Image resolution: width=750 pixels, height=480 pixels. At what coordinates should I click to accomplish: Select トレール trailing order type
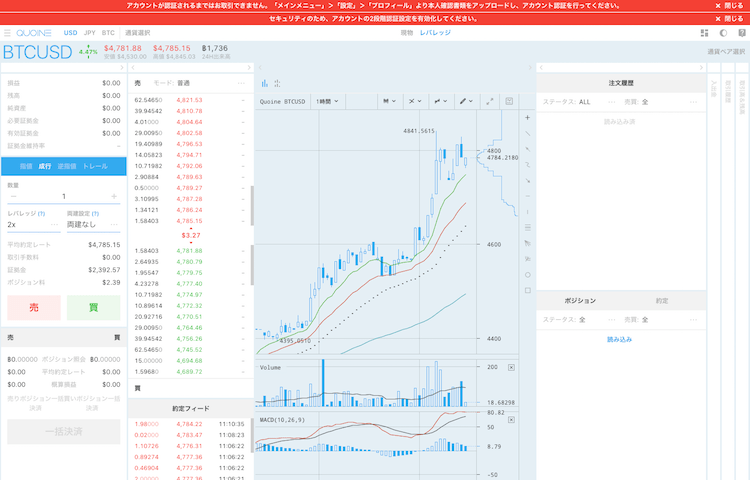(95, 166)
